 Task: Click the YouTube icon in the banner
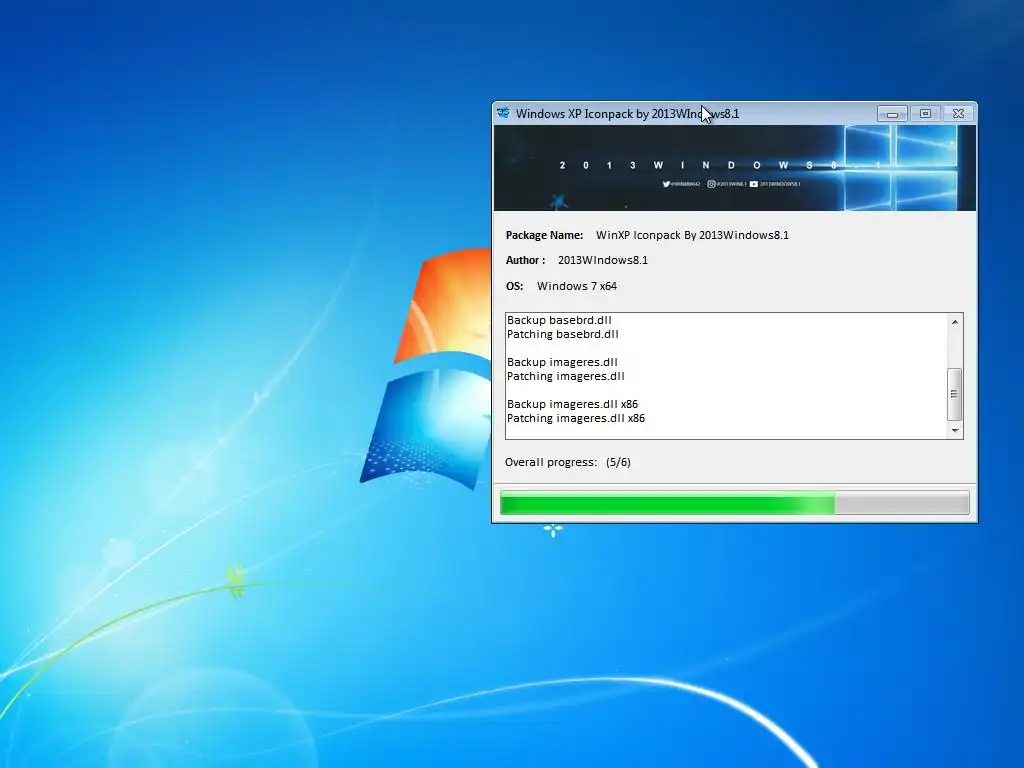click(754, 184)
